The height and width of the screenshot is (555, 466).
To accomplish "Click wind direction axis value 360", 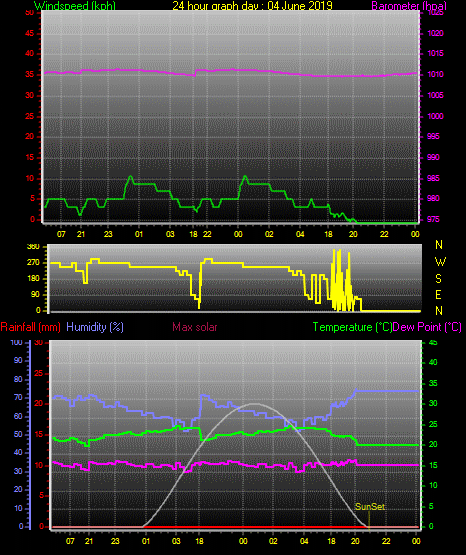I will tap(33, 247).
